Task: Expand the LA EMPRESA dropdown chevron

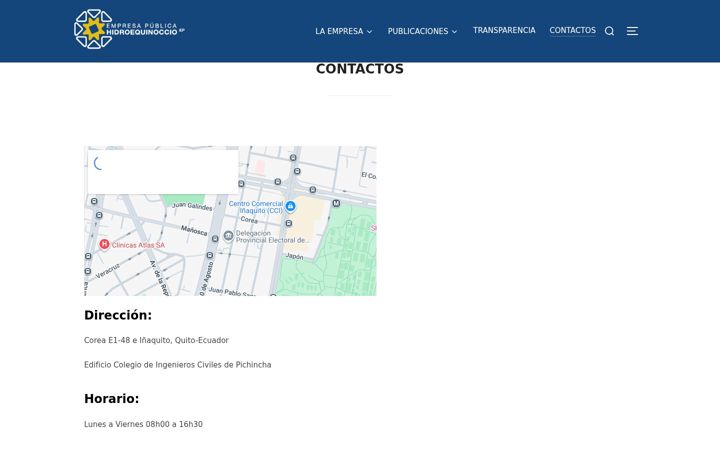Action: point(369,32)
